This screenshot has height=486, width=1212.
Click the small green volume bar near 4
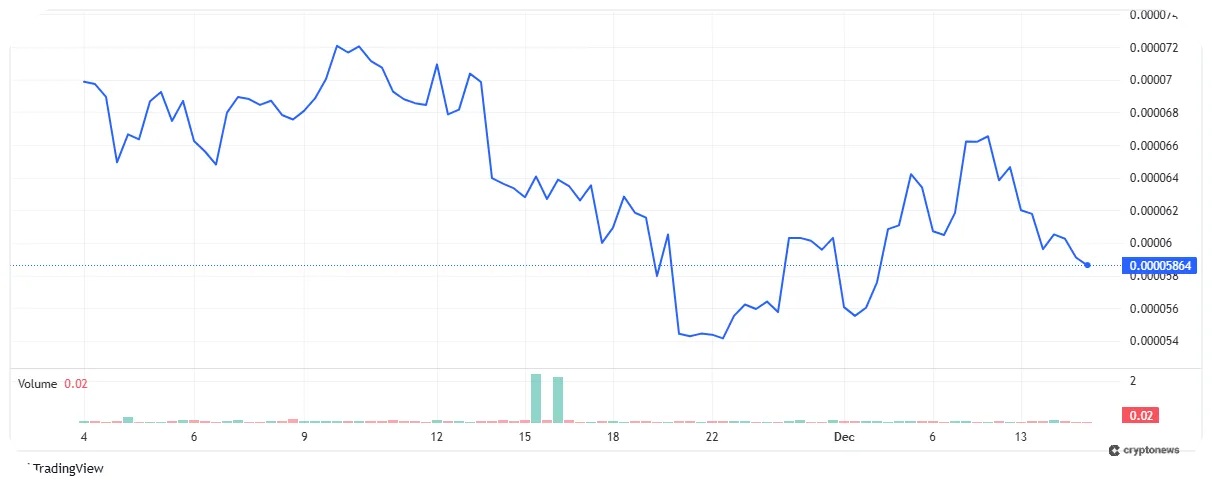[128, 419]
